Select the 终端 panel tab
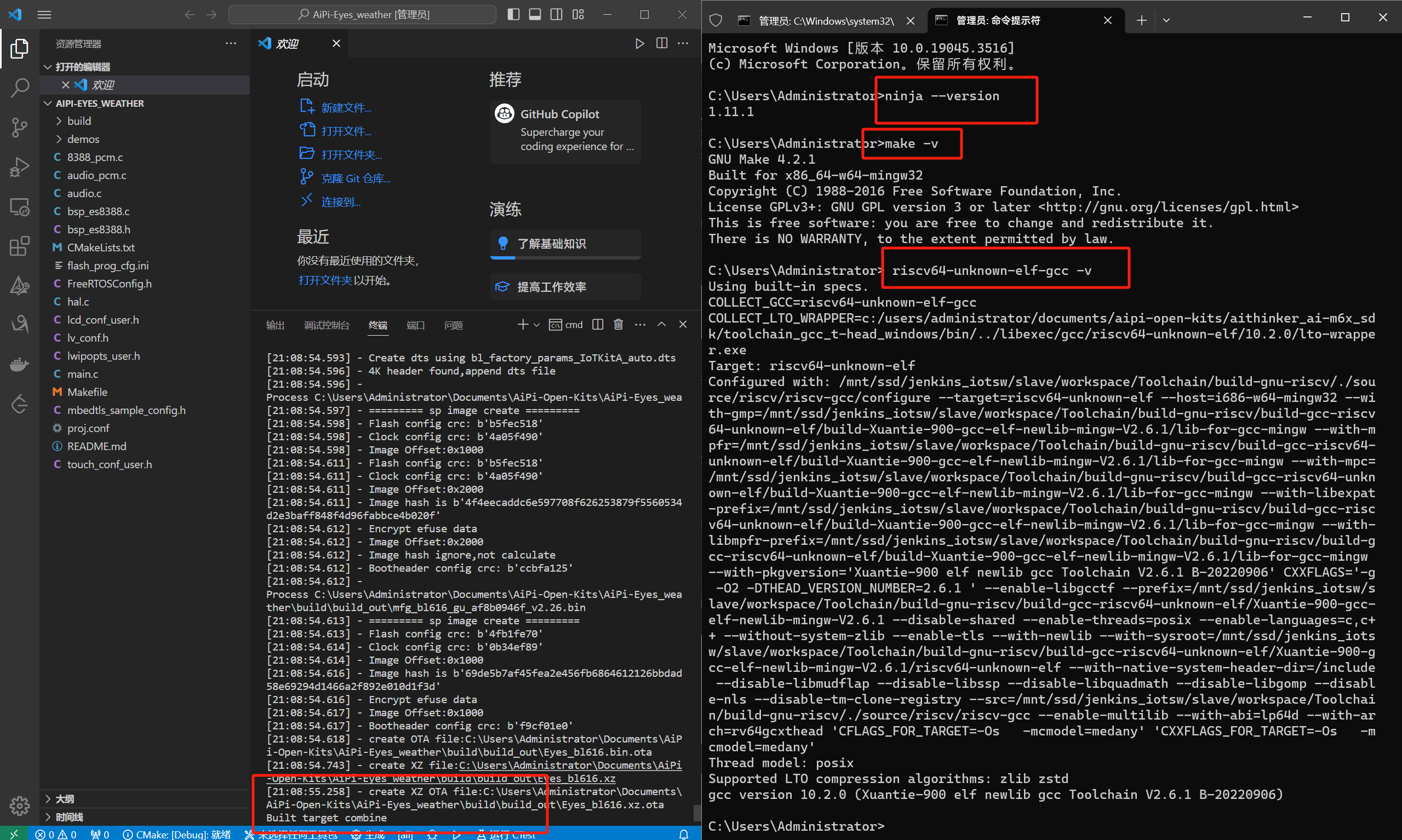This screenshot has height=840, width=1402. pyautogui.click(x=378, y=325)
